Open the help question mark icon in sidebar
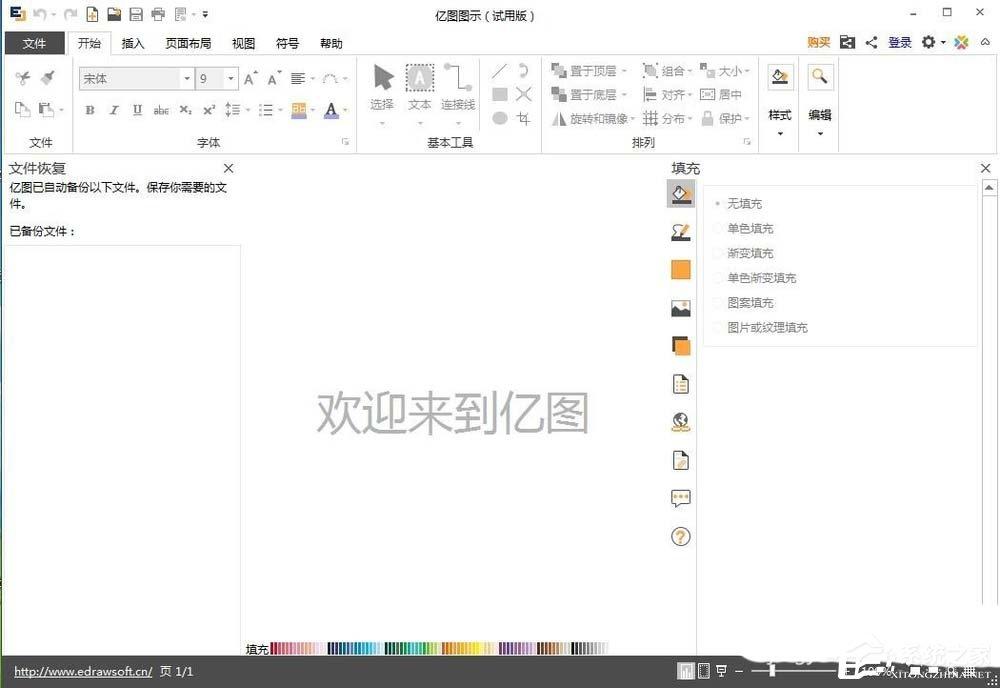The height and width of the screenshot is (688, 1000). 680,537
